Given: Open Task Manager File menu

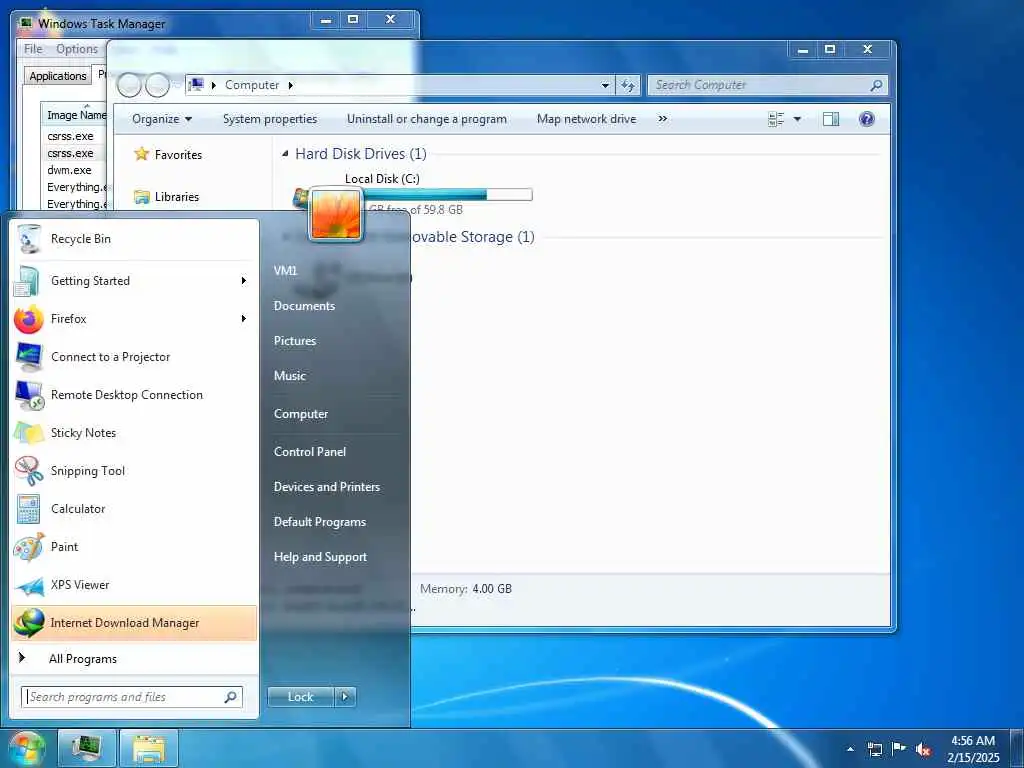Looking at the screenshot, I should (x=33, y=49).
